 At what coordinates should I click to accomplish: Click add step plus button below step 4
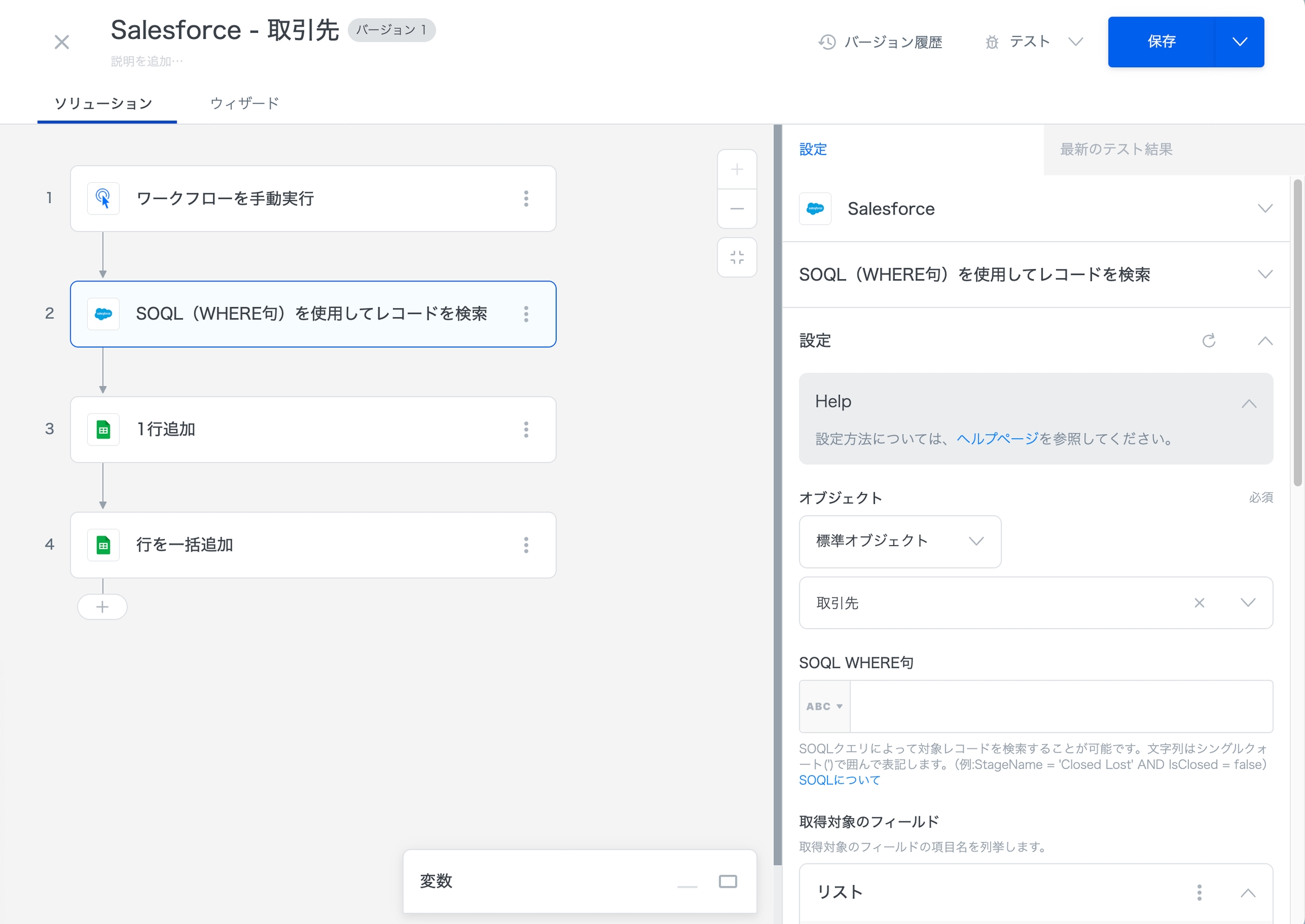(103, 607)
